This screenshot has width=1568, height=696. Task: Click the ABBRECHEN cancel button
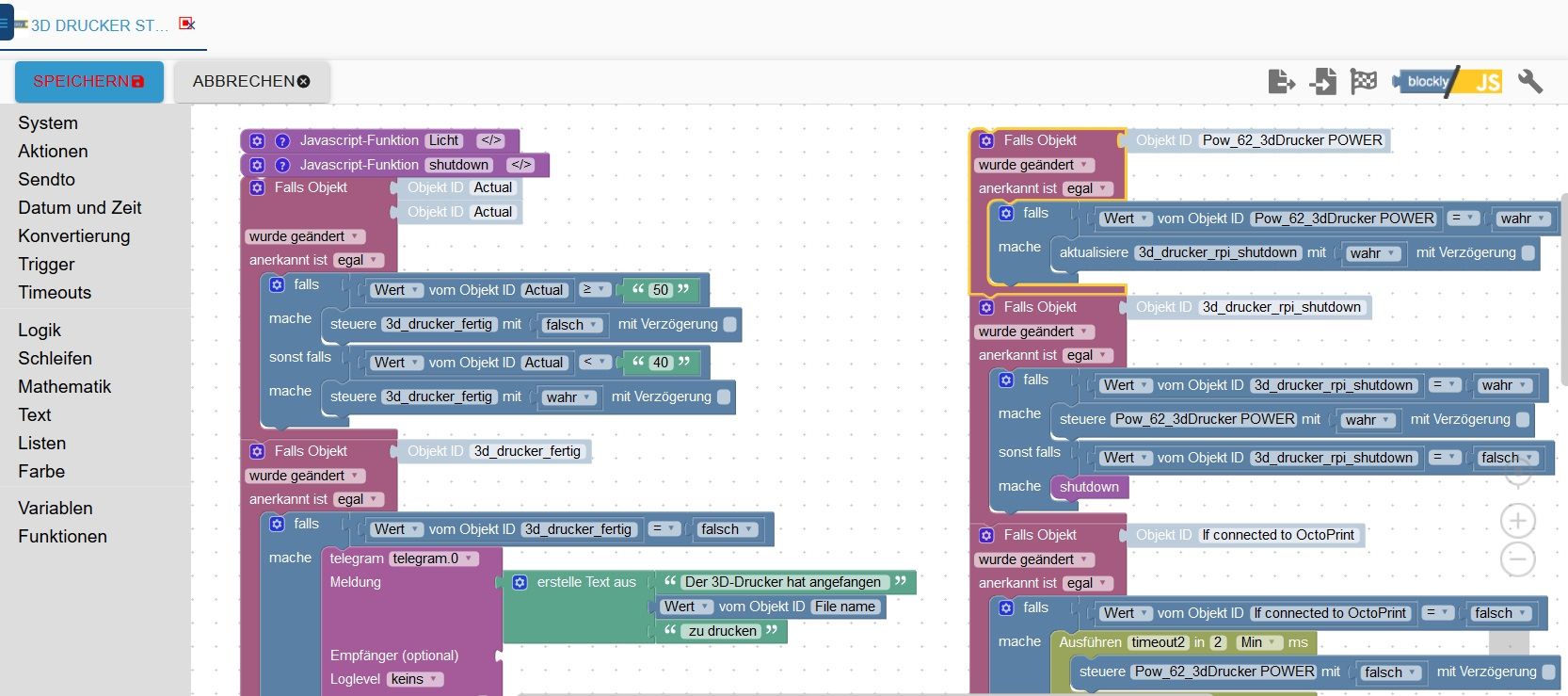252,82
